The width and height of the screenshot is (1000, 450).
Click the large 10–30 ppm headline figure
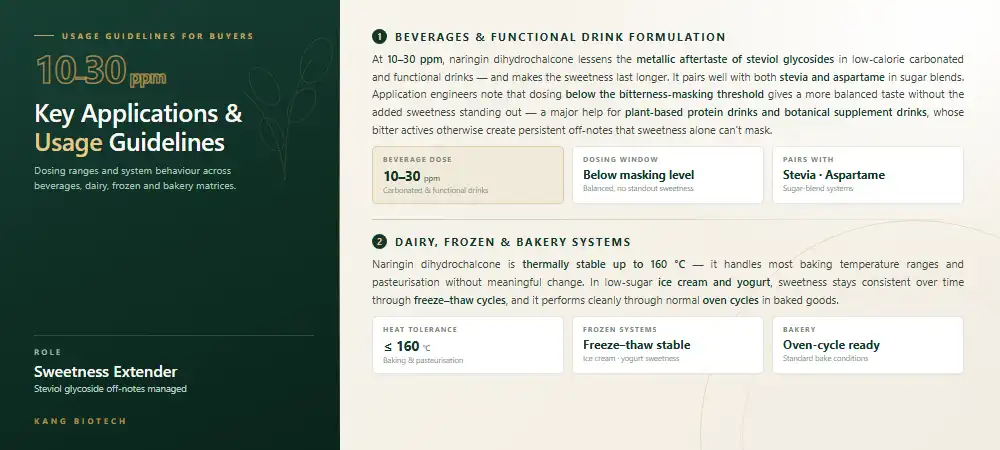101,70
